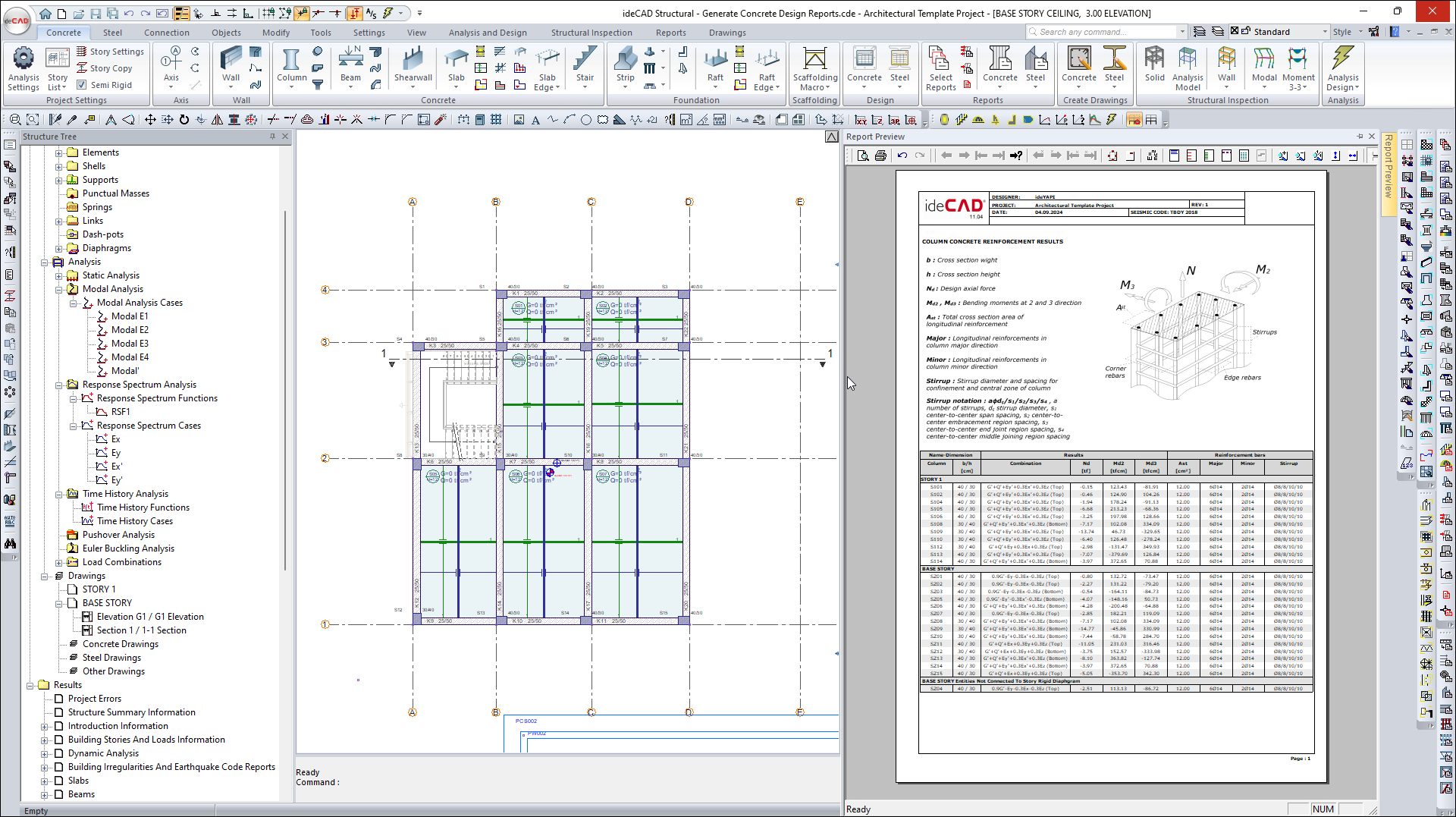Screen dimensions: 1456x817
Task: Select the Stair tool icon
Action: (x=585, y=64)
